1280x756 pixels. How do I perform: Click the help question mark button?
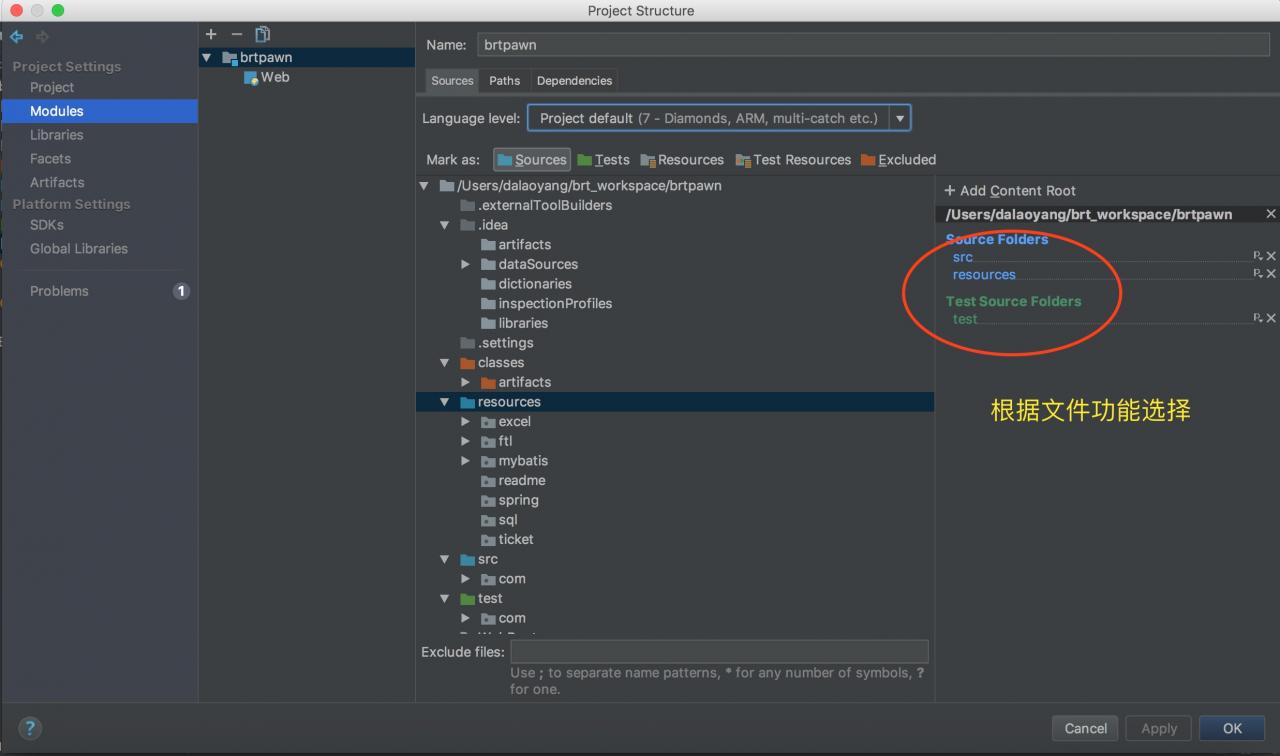(30, 728)
